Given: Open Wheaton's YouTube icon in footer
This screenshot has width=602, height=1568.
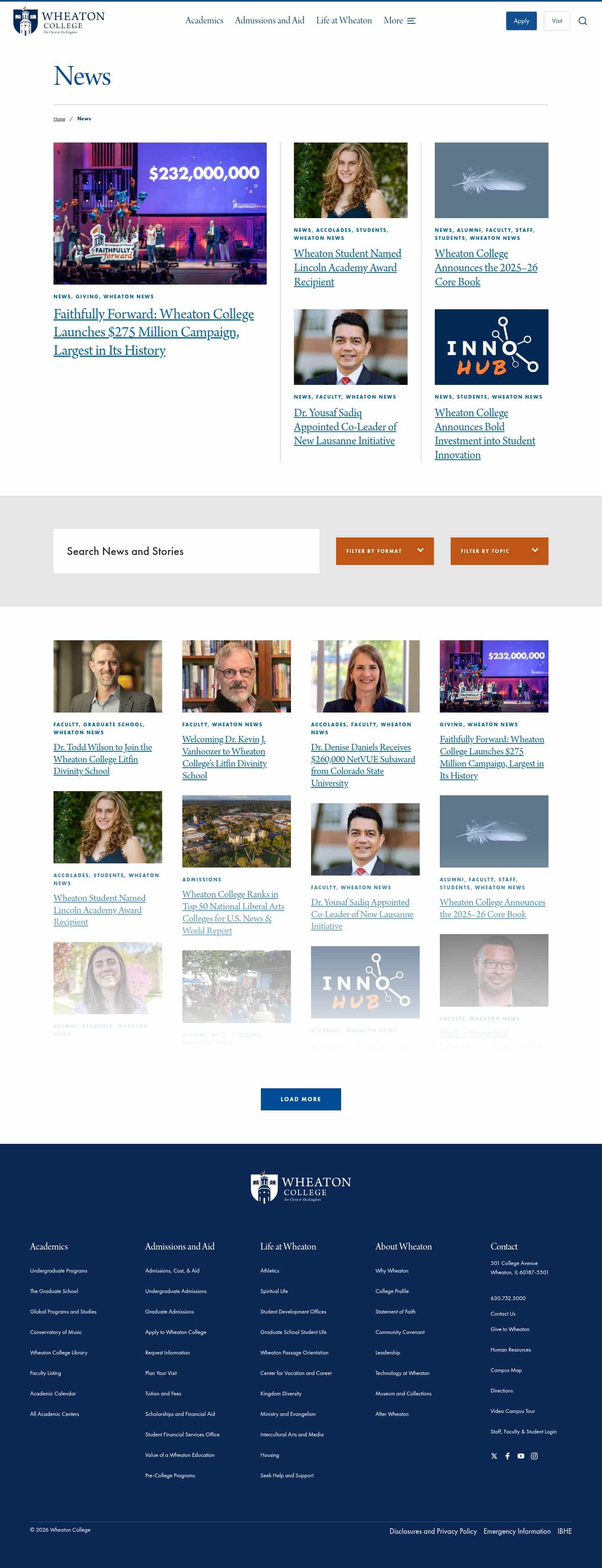Looking at the screenshot, I should tap(520, 1456).
